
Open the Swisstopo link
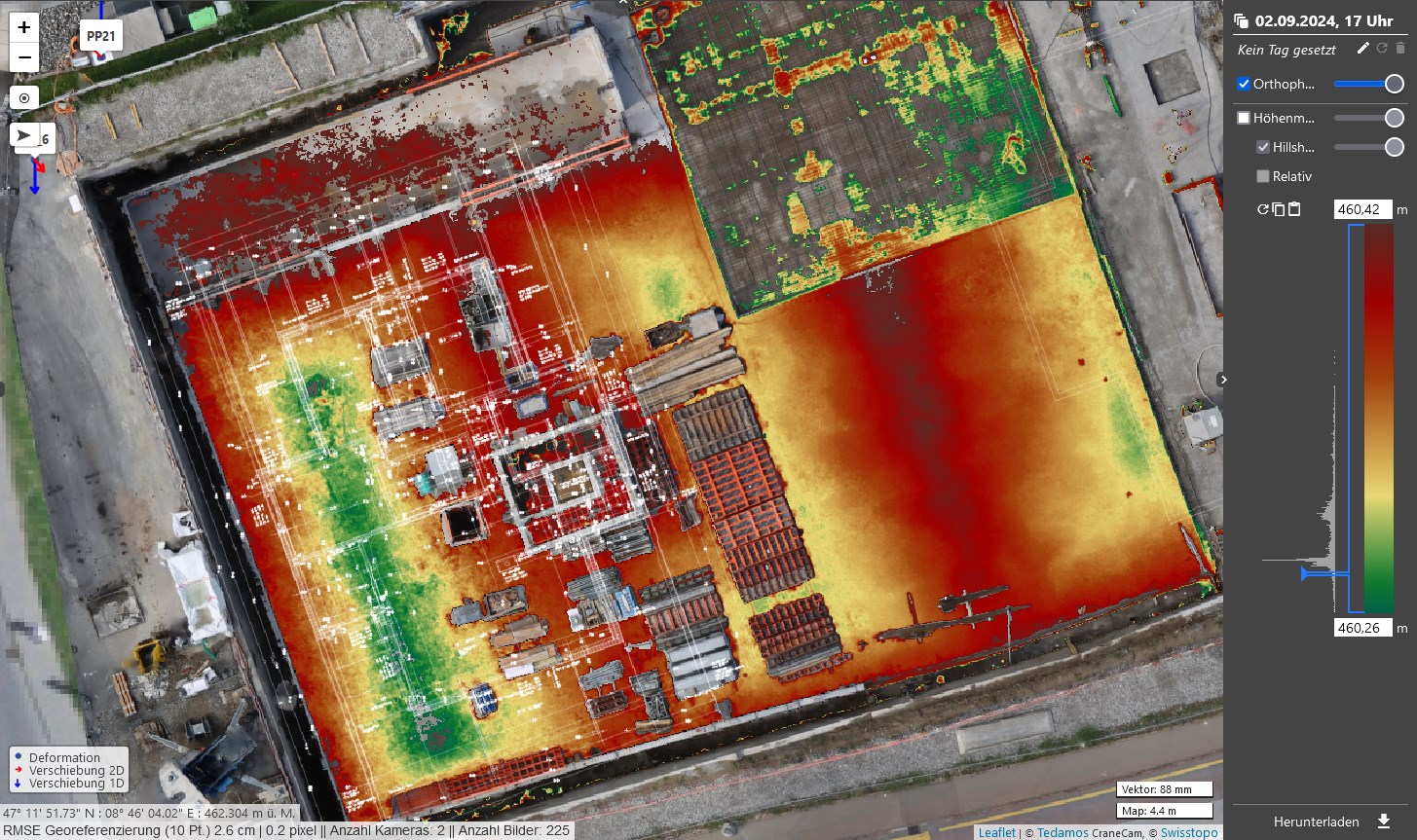(x=1189, y=832)
